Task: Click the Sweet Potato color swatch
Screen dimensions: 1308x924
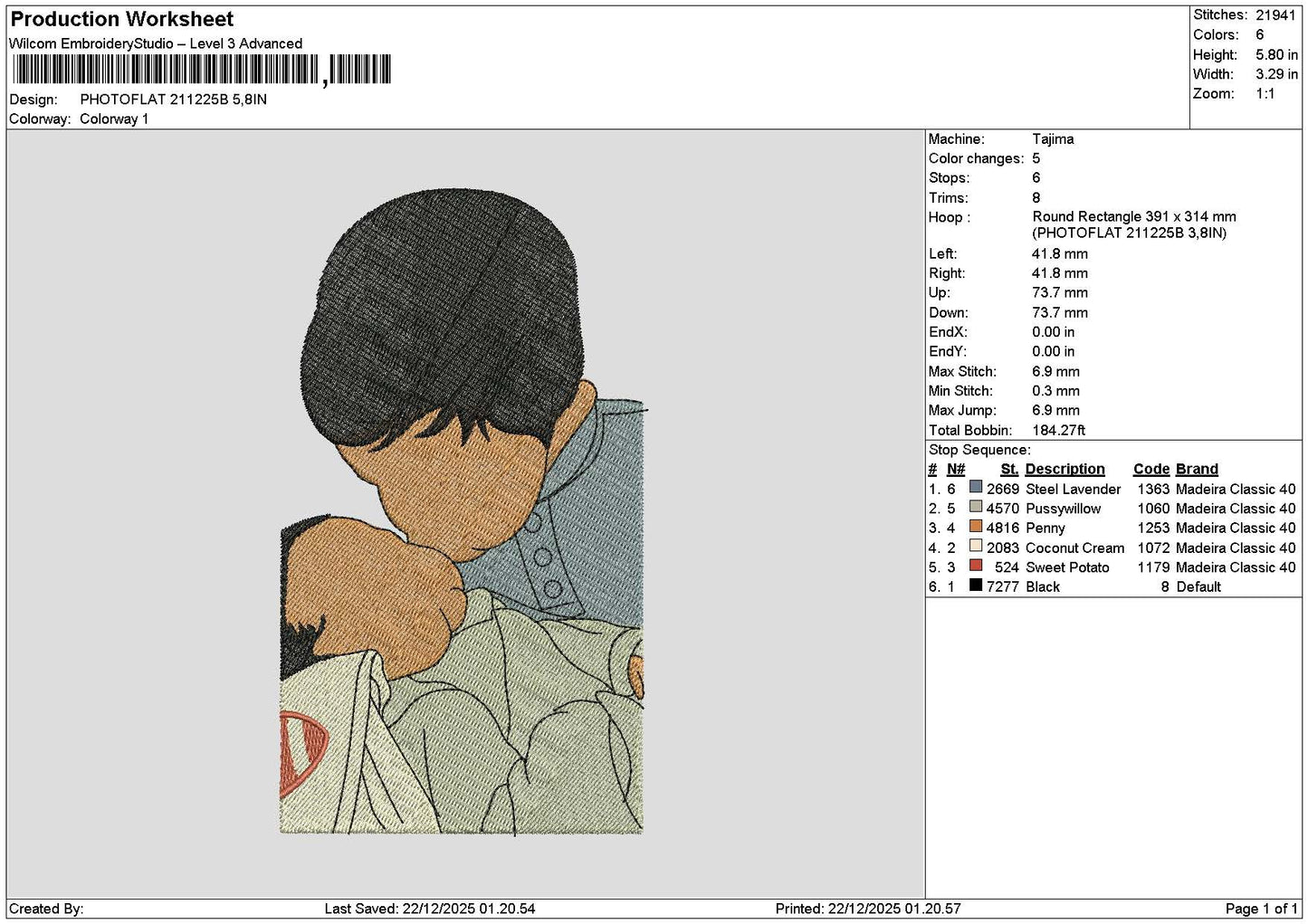Action: [x=976, y=566]
